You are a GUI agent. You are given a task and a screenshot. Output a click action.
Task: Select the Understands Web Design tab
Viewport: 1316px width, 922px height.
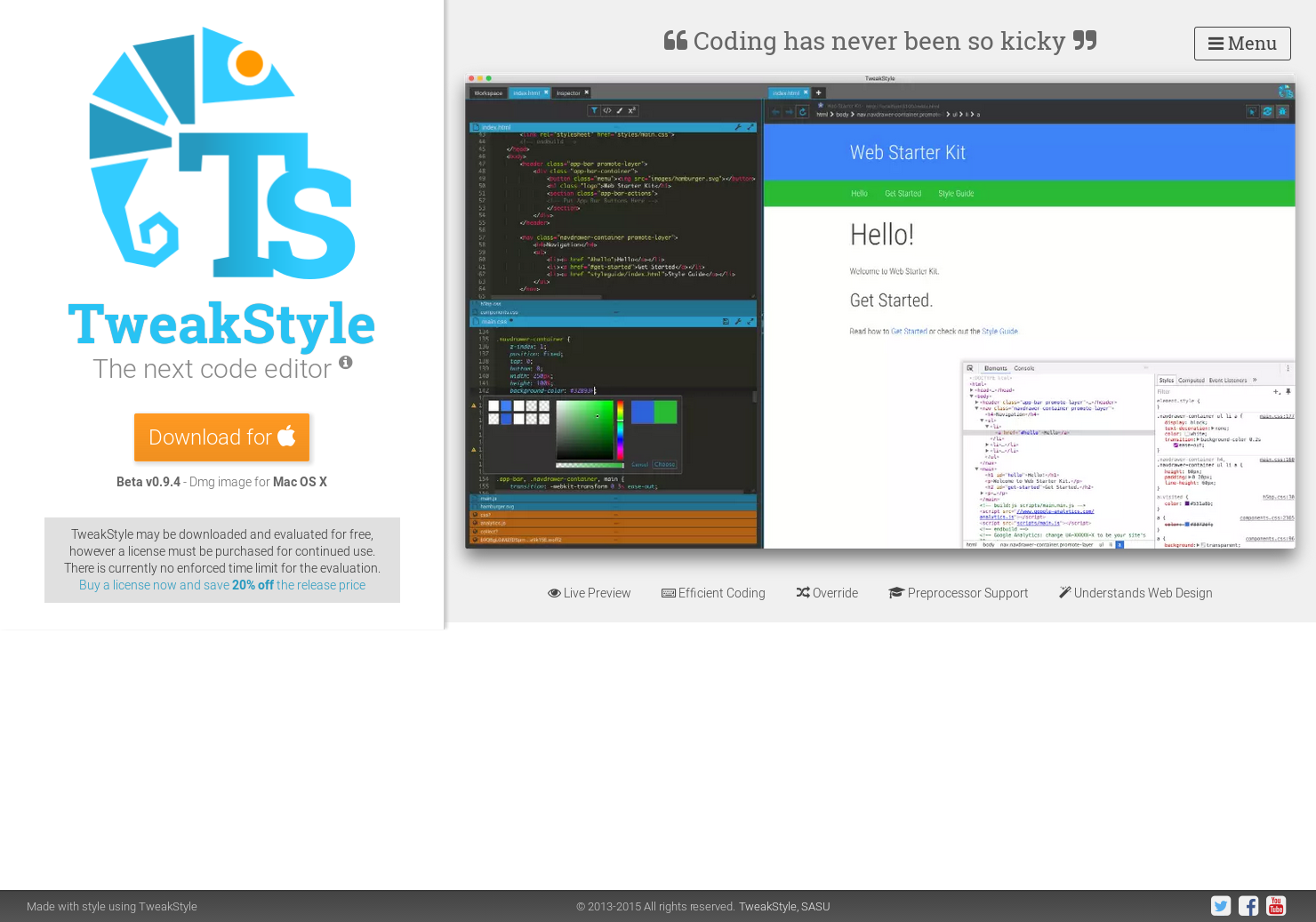coord(1135,593)
